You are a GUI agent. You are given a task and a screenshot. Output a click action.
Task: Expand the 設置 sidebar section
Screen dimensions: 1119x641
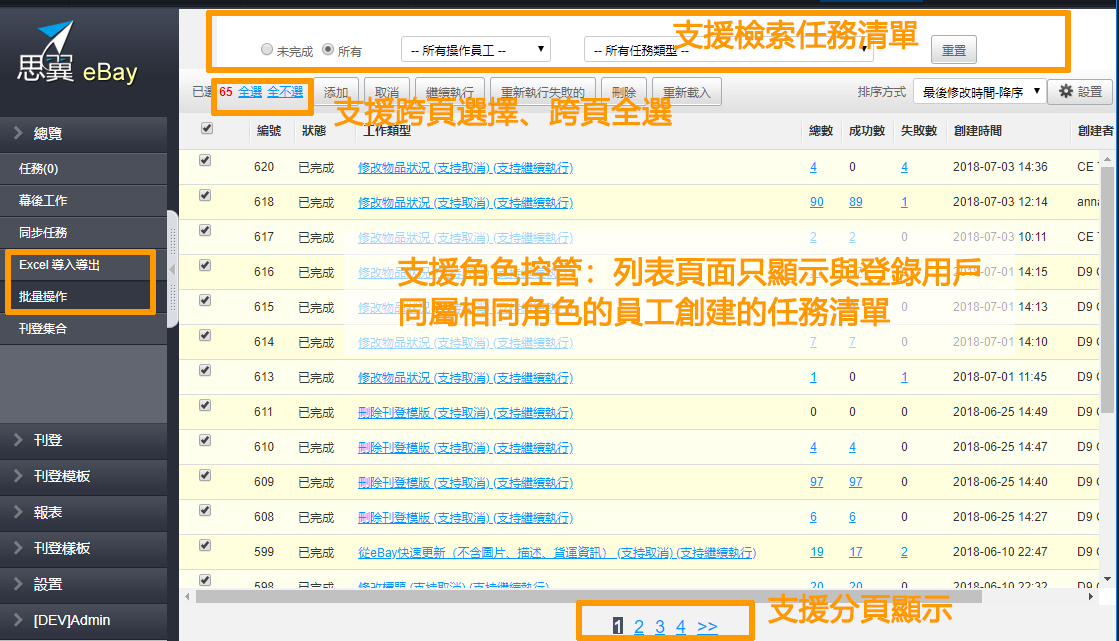click(83, 585)
